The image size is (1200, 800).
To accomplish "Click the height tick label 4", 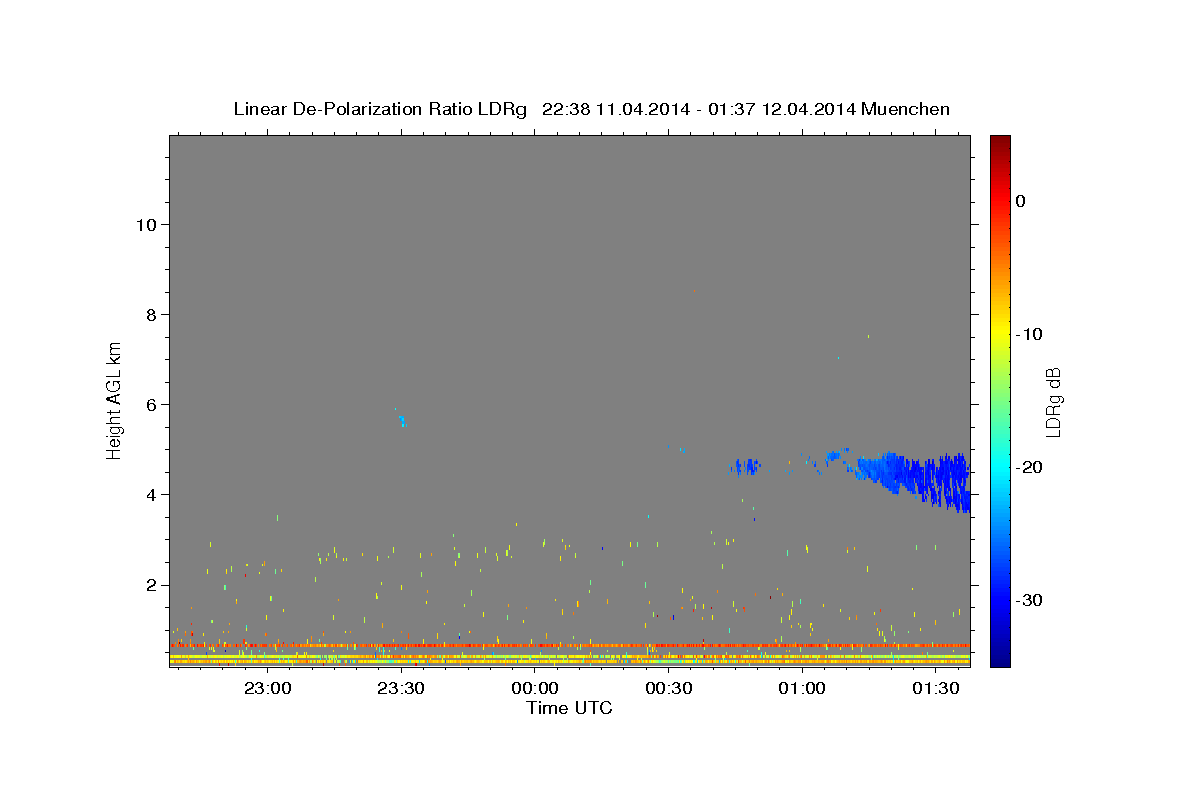I will (x=150, y=494).
